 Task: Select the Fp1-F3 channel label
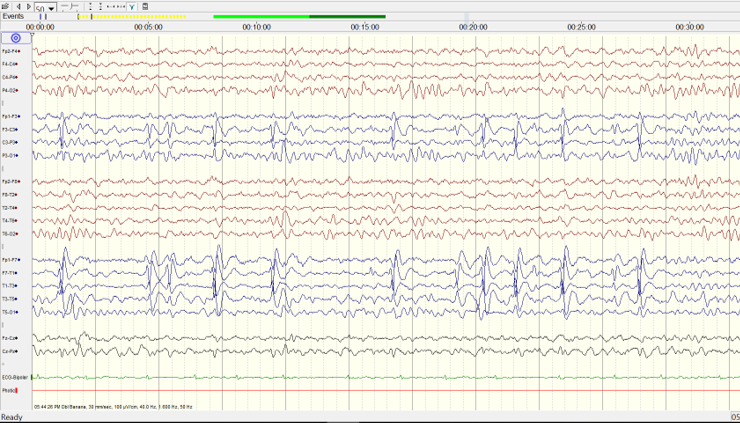click(x=10, y=116)
